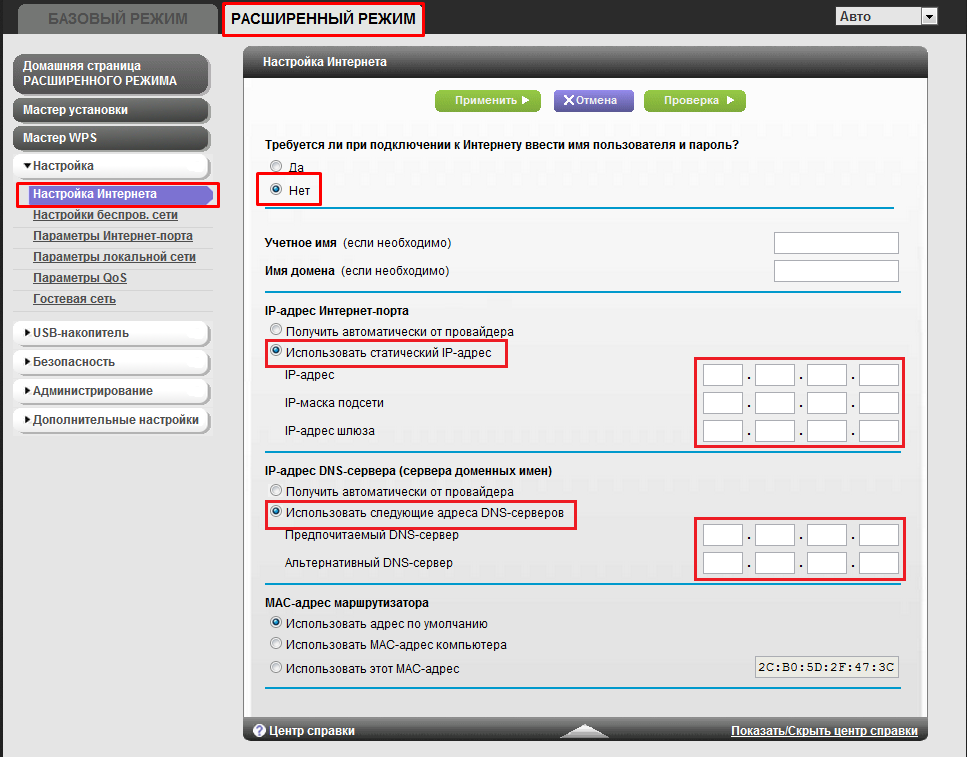Open Мастер установки from sidebar
This screenshot has width=967, height=757.
(110, 110)
